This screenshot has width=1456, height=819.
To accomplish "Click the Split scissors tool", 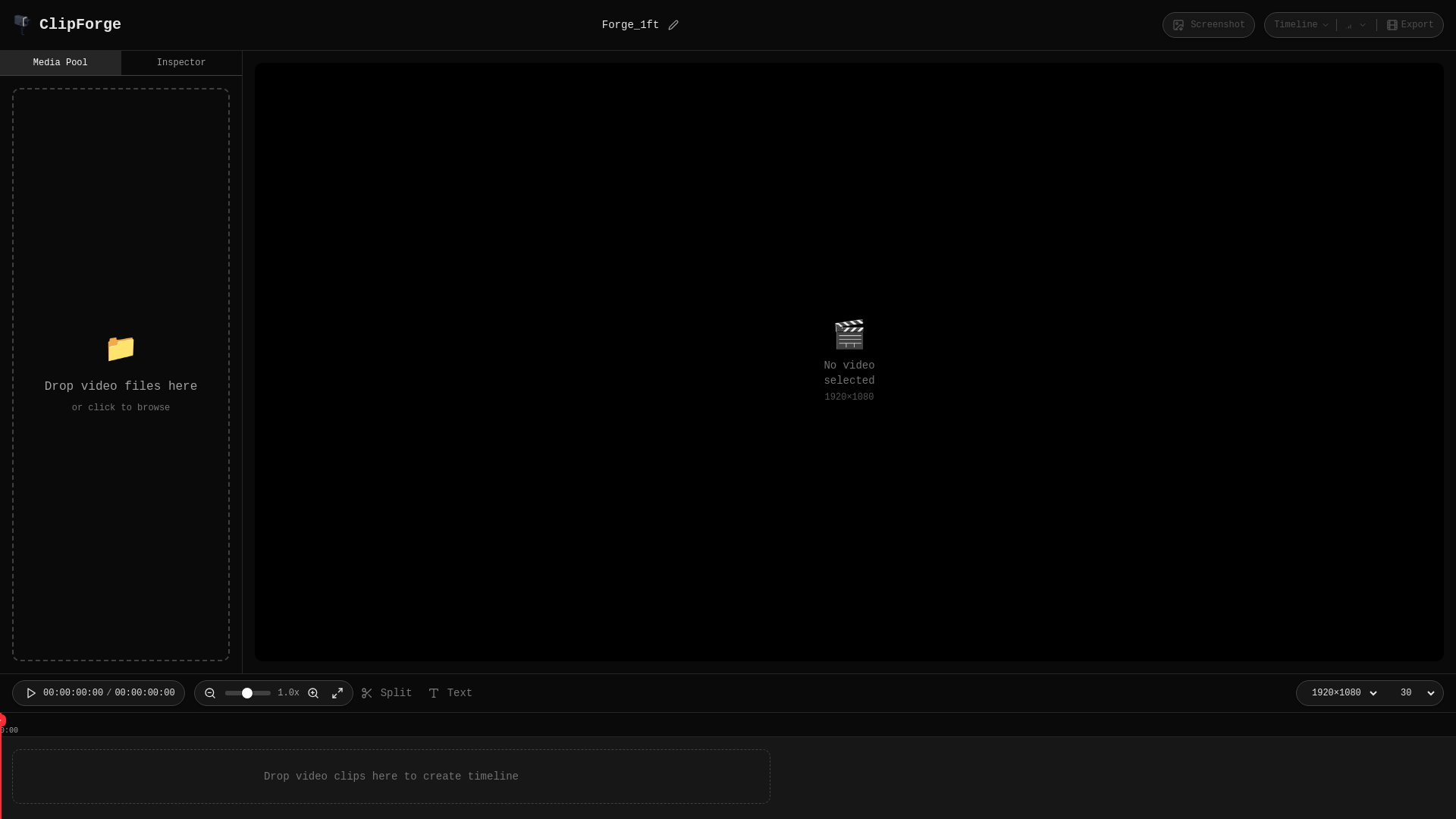I will tap(387, 693).
